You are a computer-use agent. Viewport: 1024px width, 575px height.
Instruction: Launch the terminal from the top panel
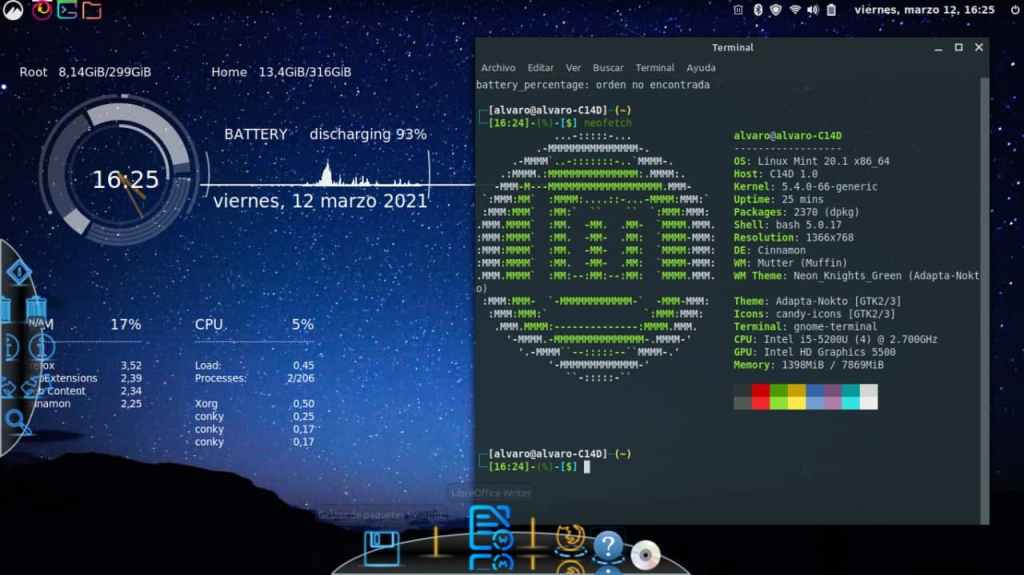[67, 10]
